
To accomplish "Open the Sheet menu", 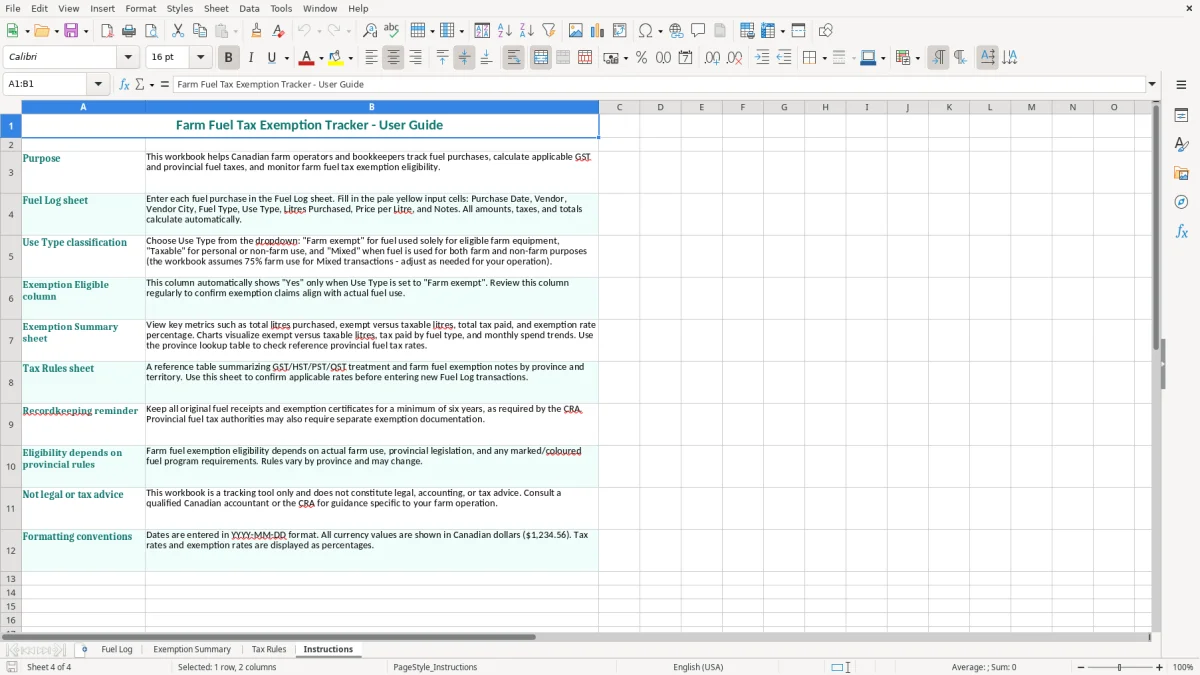I will click(x=216, y=8).
